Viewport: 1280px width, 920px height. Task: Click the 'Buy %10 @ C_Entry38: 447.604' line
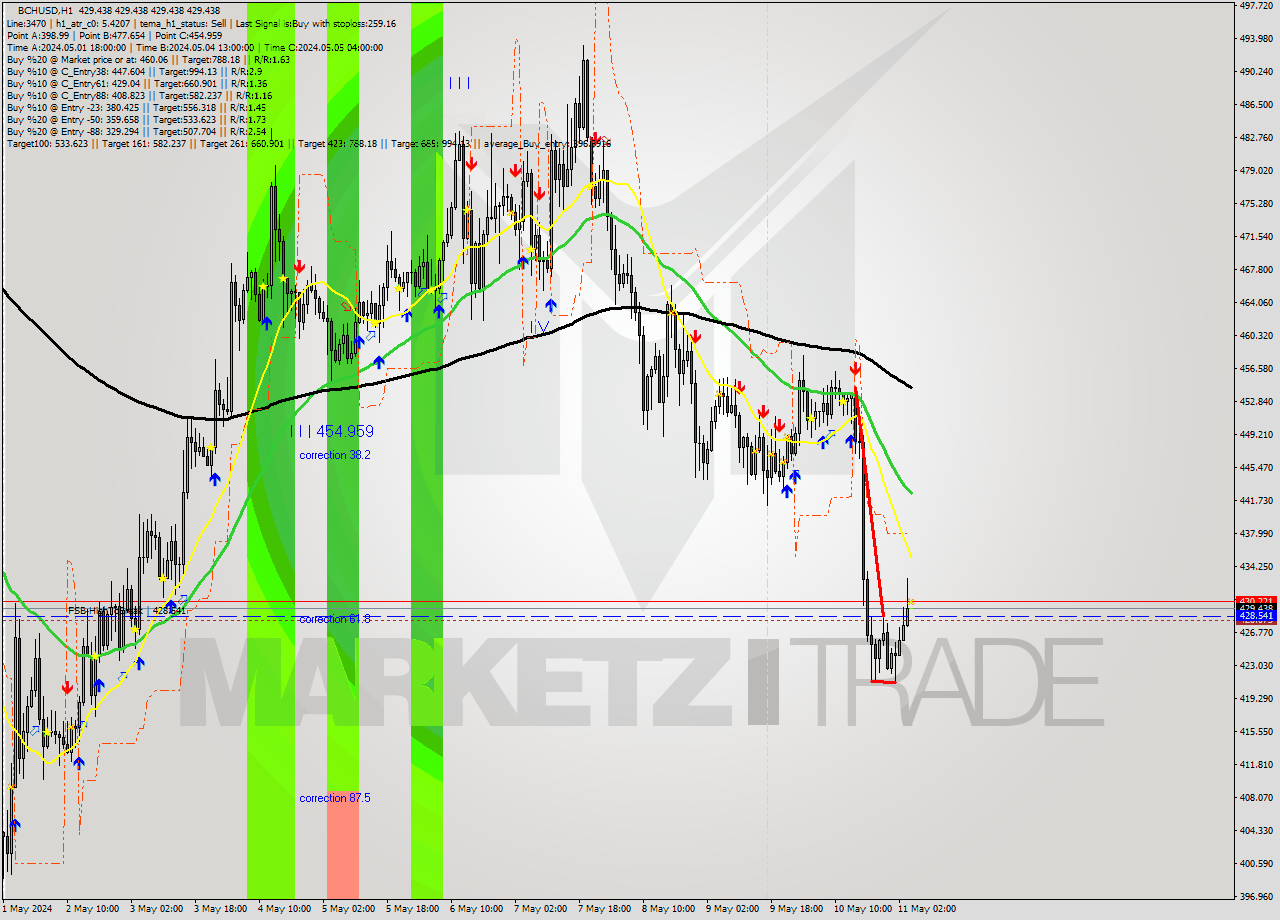point(134,71)
